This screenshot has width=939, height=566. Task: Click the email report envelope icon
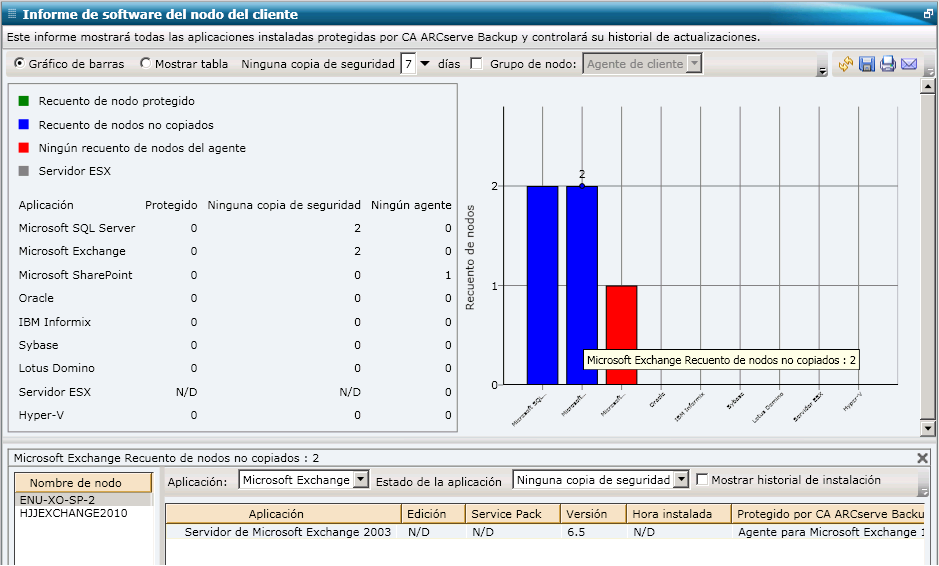click(909, 63)
